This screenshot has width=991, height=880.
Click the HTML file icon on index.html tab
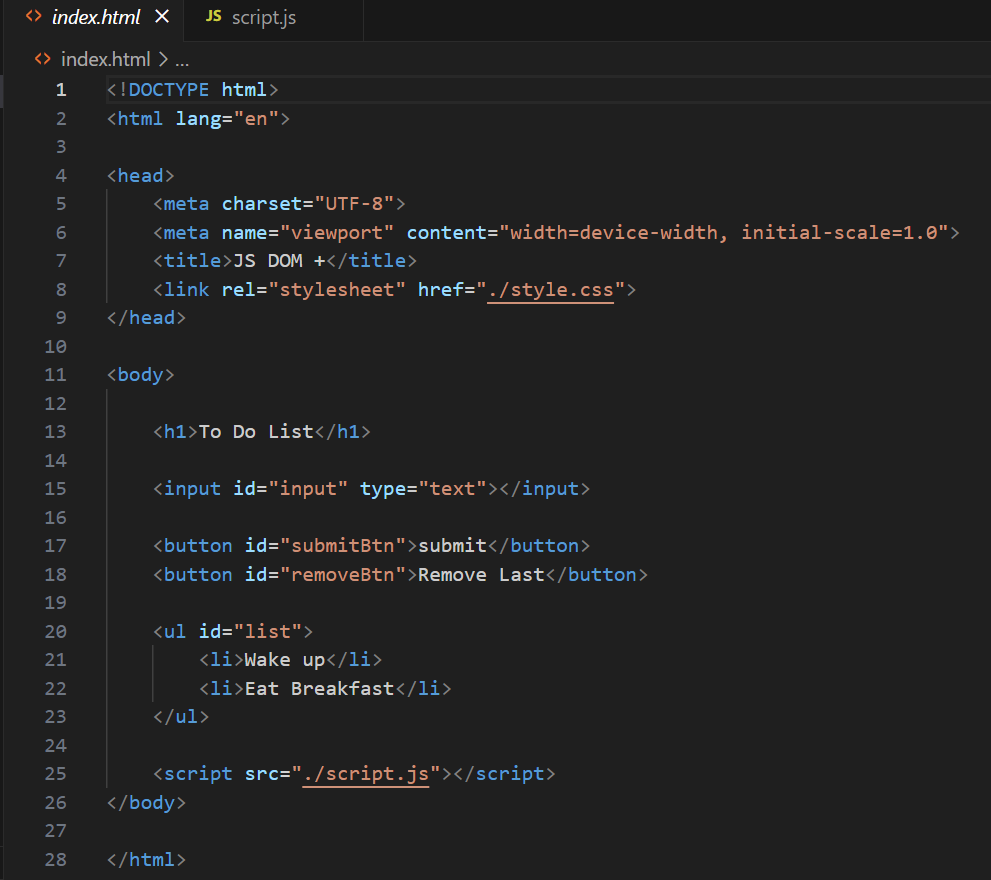pyautogui.click(x=33, y=17)
